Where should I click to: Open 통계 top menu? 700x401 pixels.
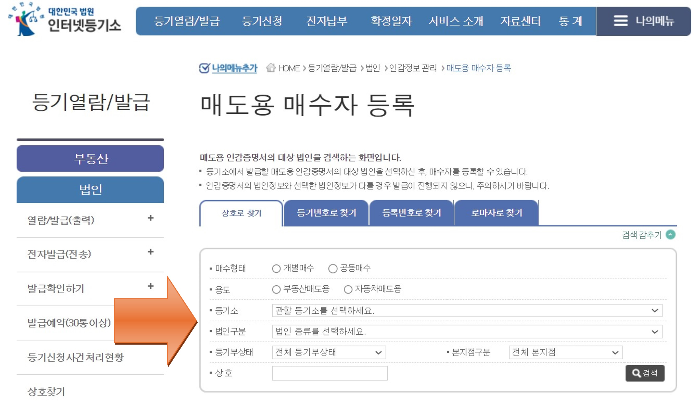(x=570, y=21)
